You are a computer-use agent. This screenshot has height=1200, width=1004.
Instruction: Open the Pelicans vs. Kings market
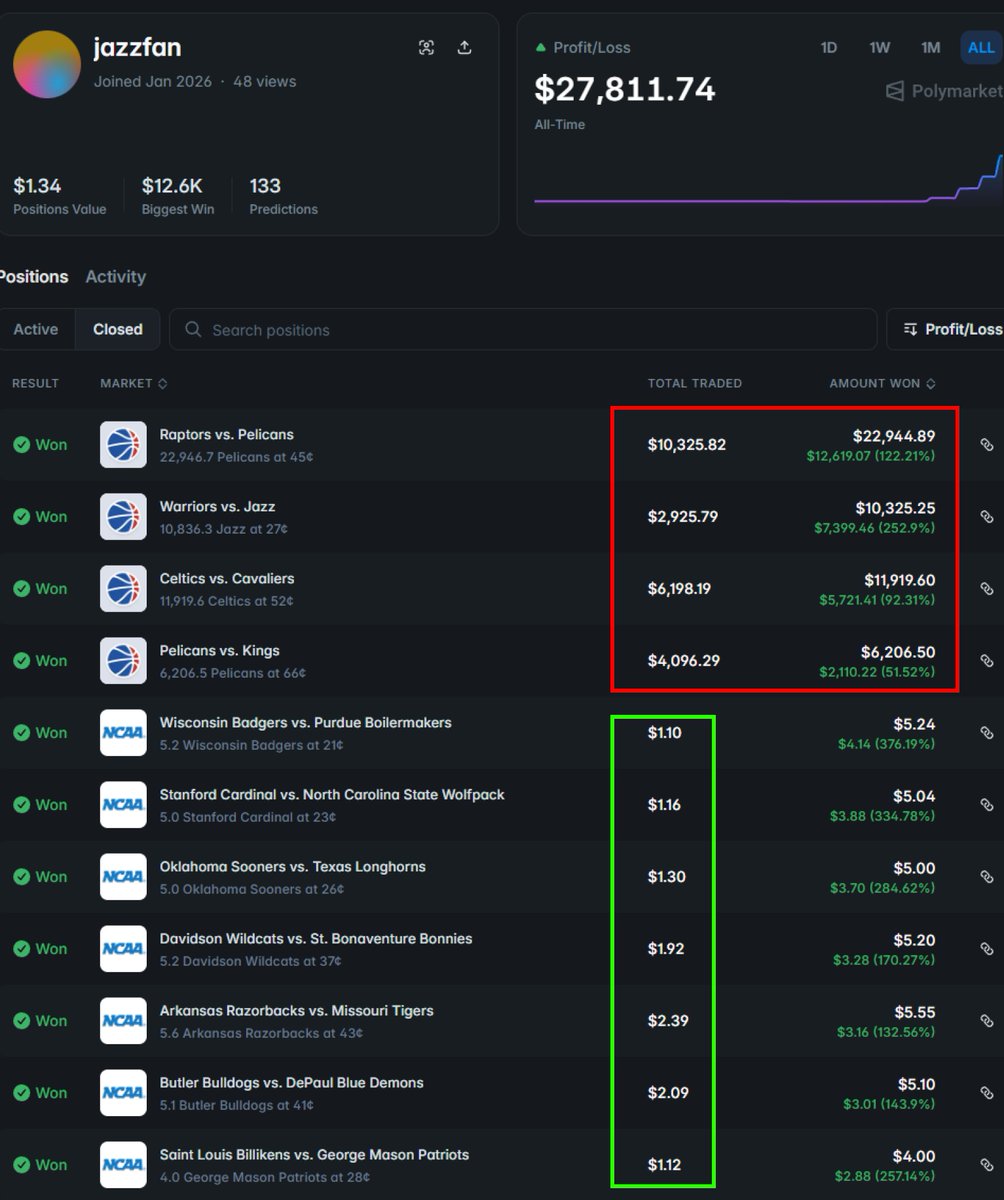(x=220, y=651)
